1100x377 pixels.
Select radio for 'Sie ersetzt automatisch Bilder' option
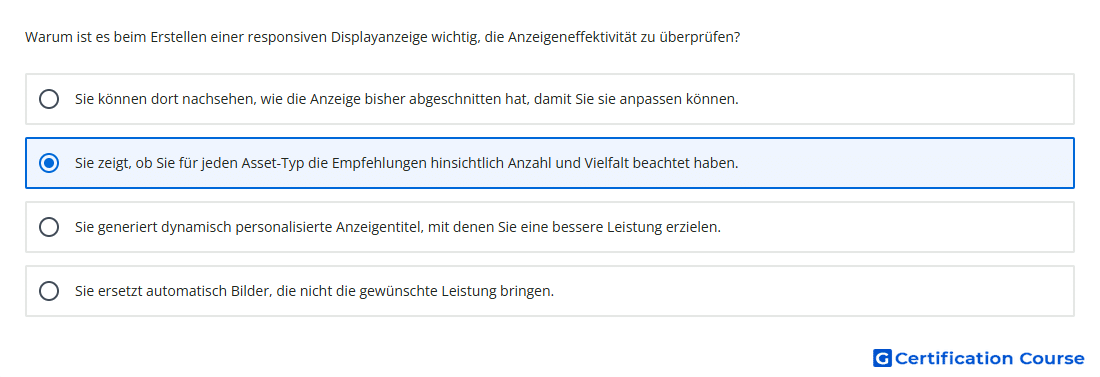[x=49, y=291]
